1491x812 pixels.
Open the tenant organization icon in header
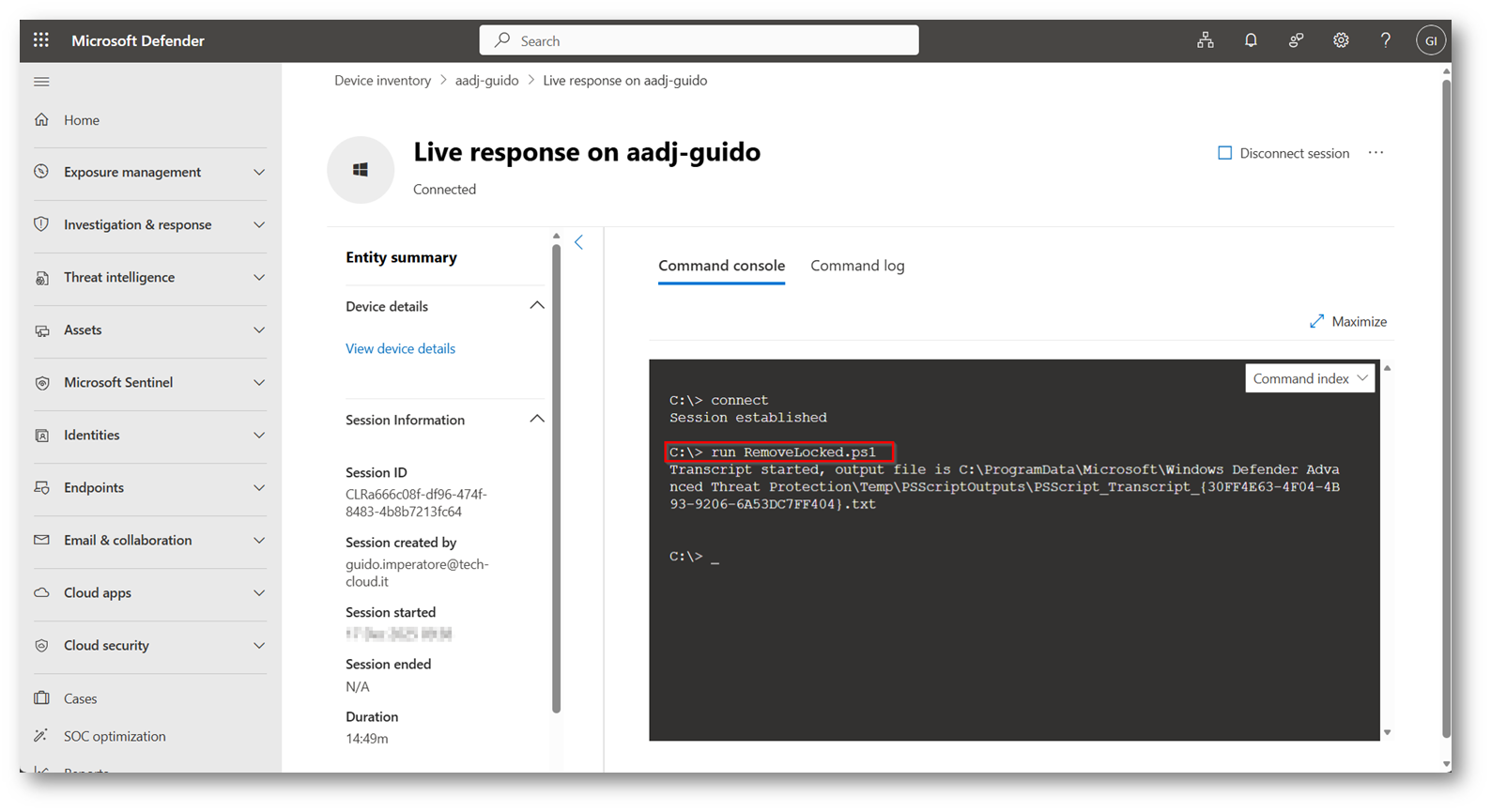point(1206,40)
